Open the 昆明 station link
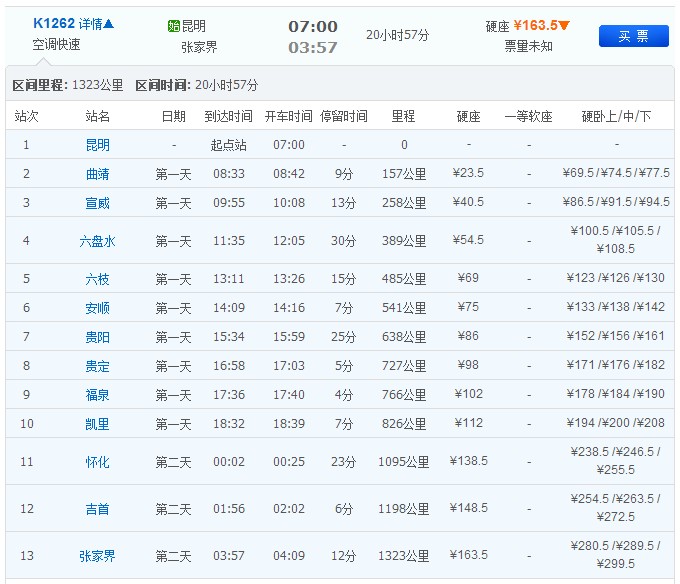This screenshot has width=680, height=584. [x=98, y=145]
